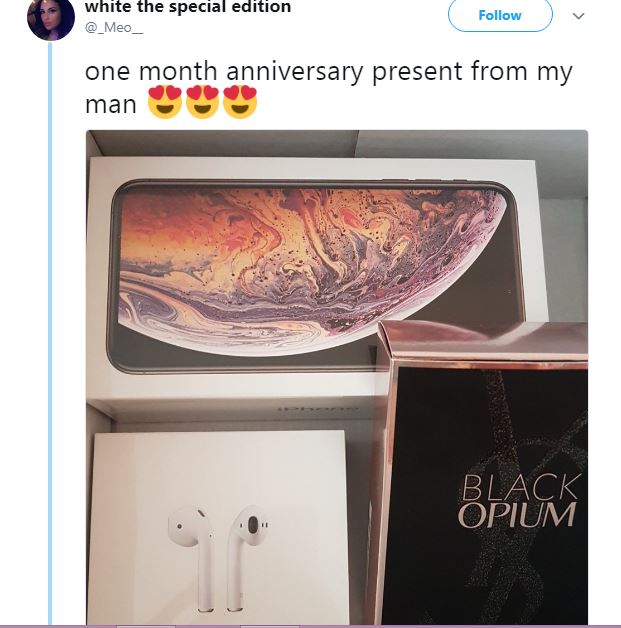Open the tweet options chevron menu
The image size is (621, 628).
pyautogui.click(x=579, y=16)
